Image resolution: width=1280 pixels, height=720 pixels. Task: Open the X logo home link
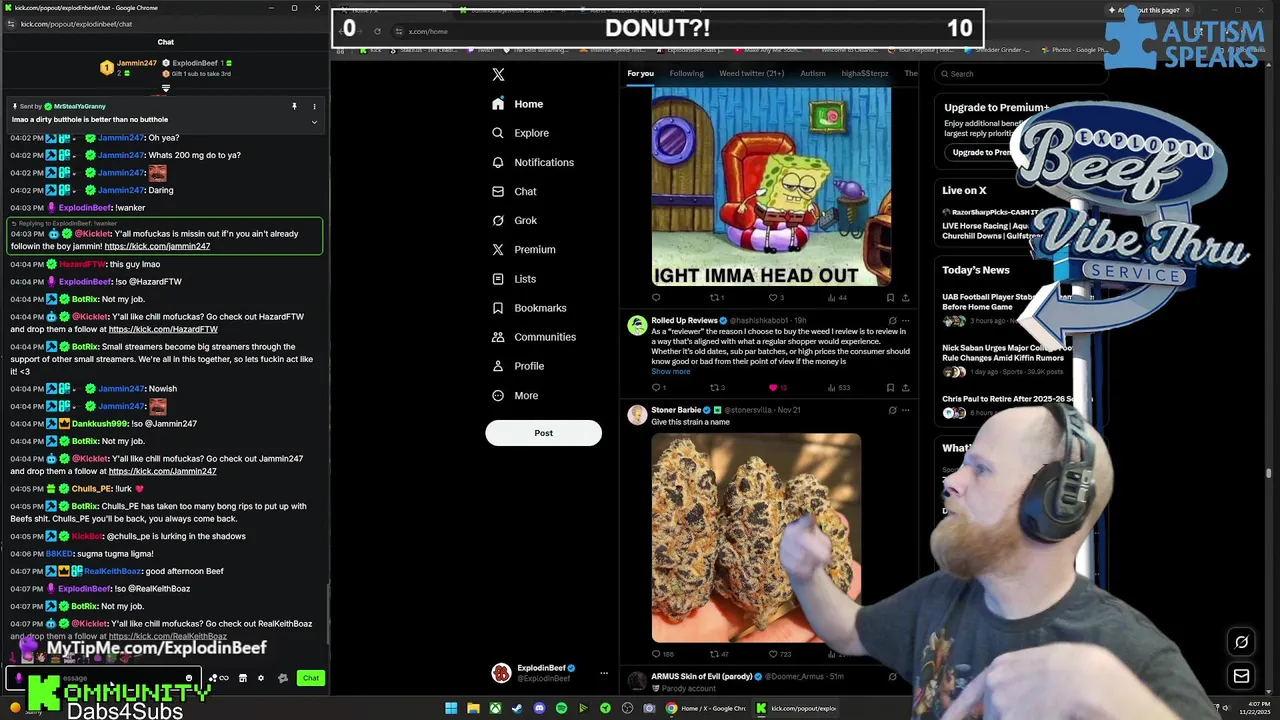click(x=498, y=74)
